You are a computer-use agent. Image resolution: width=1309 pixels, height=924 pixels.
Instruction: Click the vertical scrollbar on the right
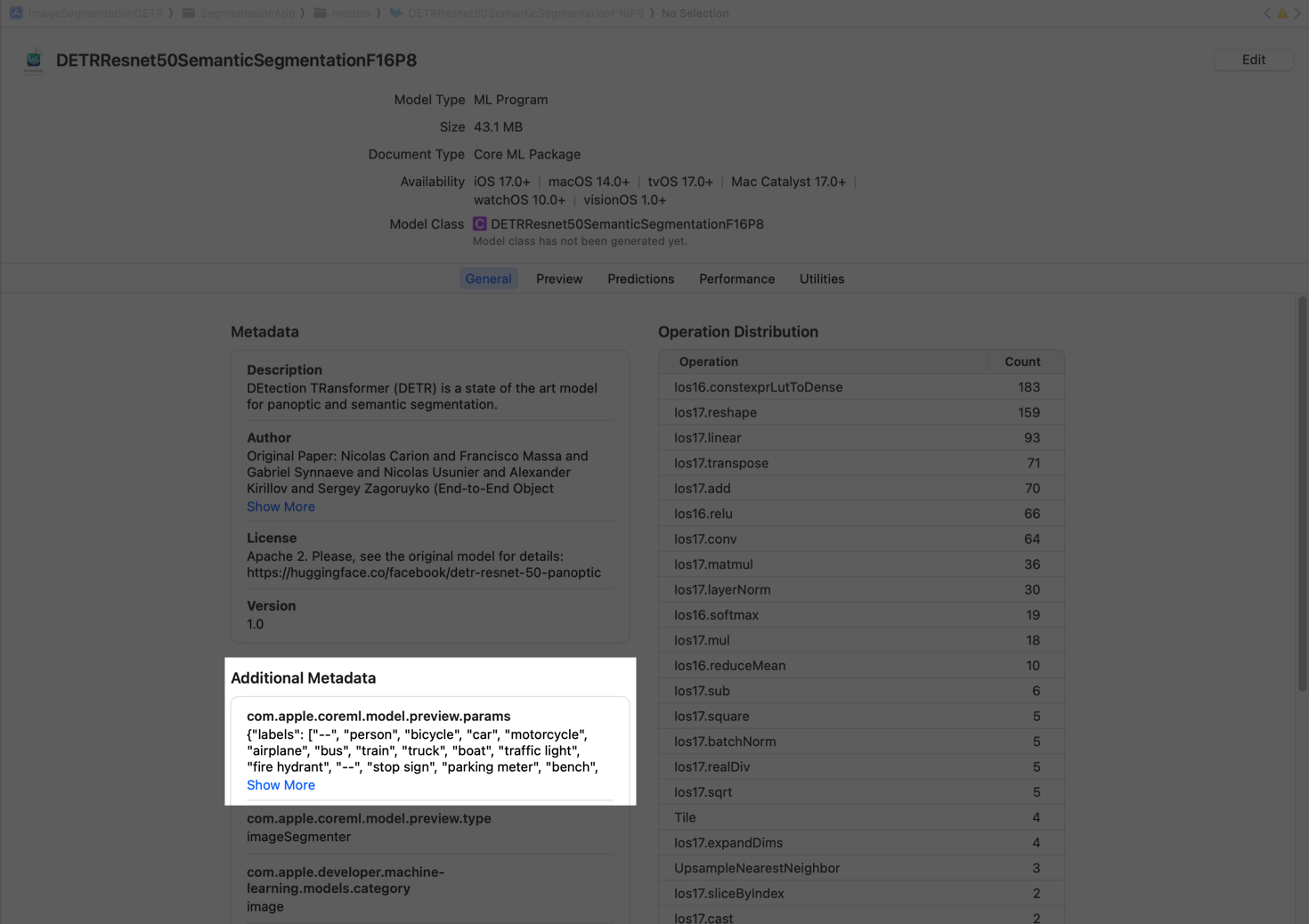pyautogui.click(x=1302, y=494)
